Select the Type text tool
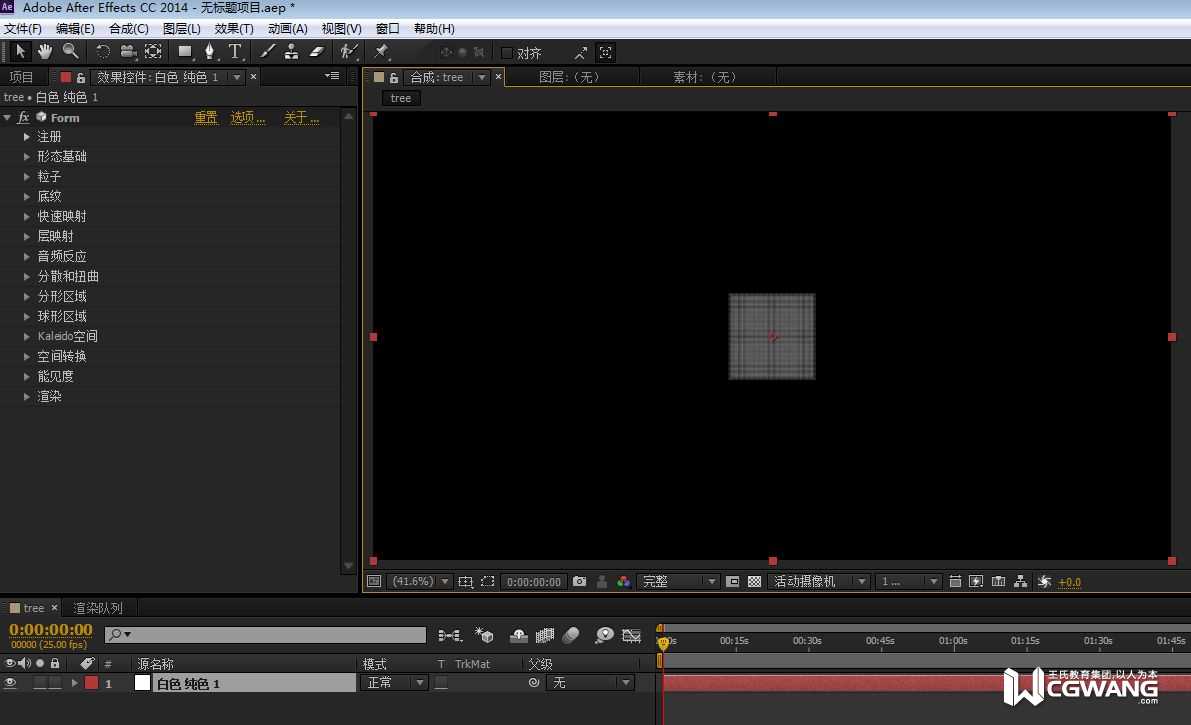The height and width of the screenshot is (725, 1191). [x=235, y=52]
